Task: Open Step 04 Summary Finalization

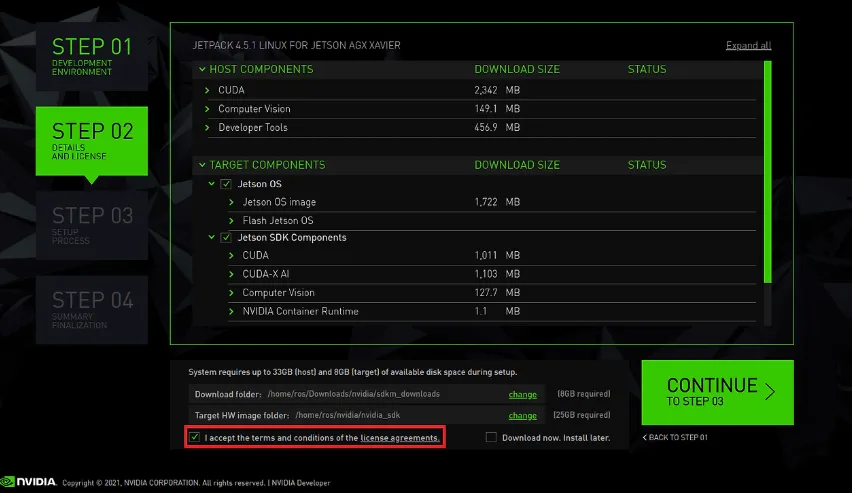Action: (x=92, y=310)
